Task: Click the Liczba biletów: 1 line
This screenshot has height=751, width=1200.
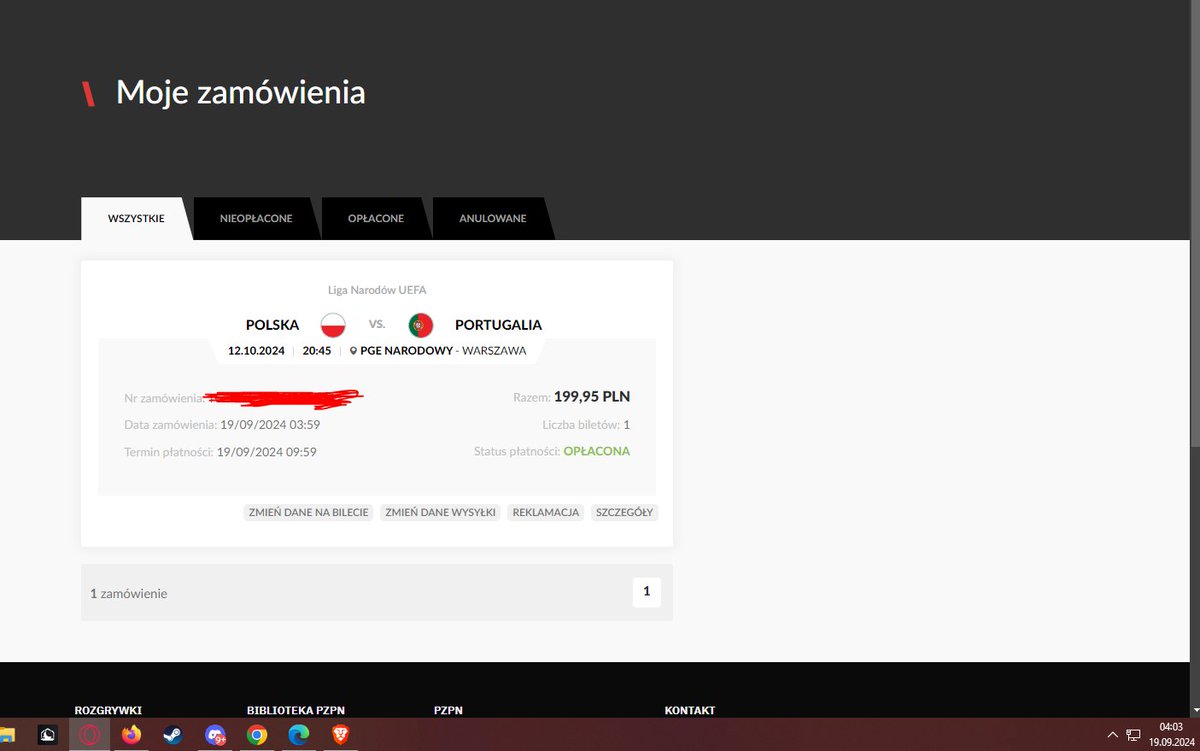Action: (585, 424)
